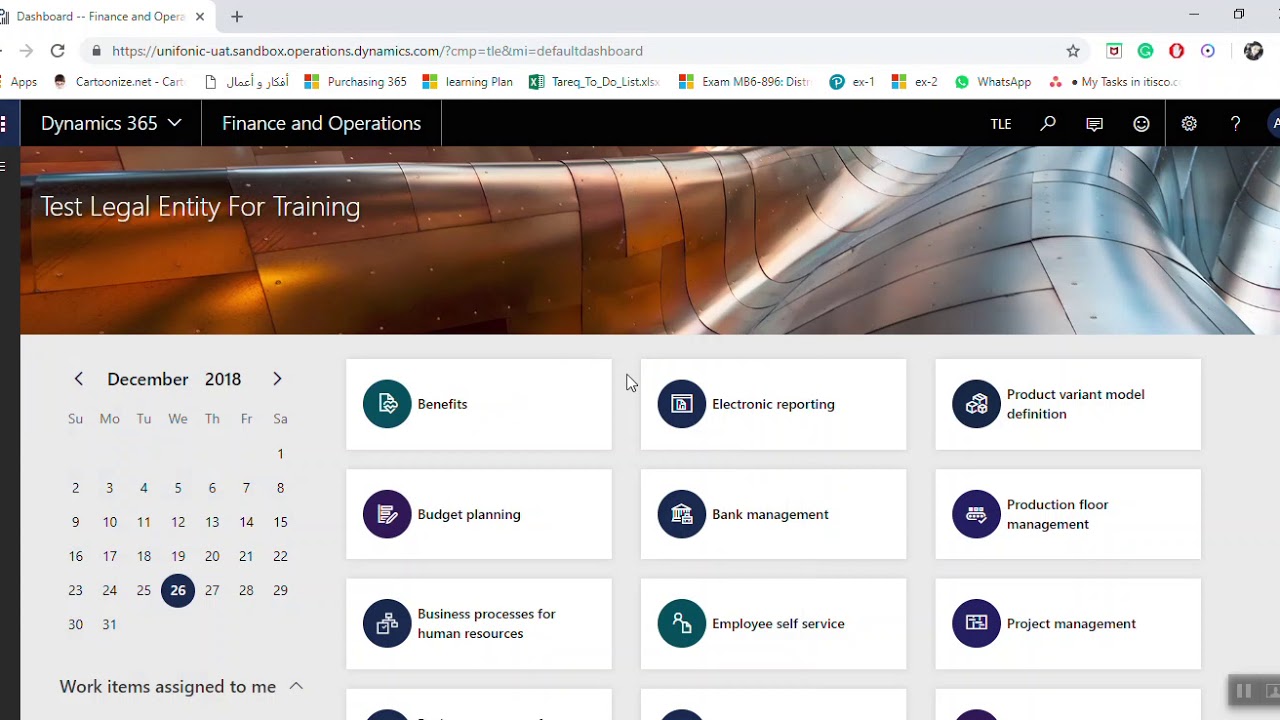1280x720 pixels.
Task: Click the 2018 year label
Action: pyautogui.click(x=223, y=380)
